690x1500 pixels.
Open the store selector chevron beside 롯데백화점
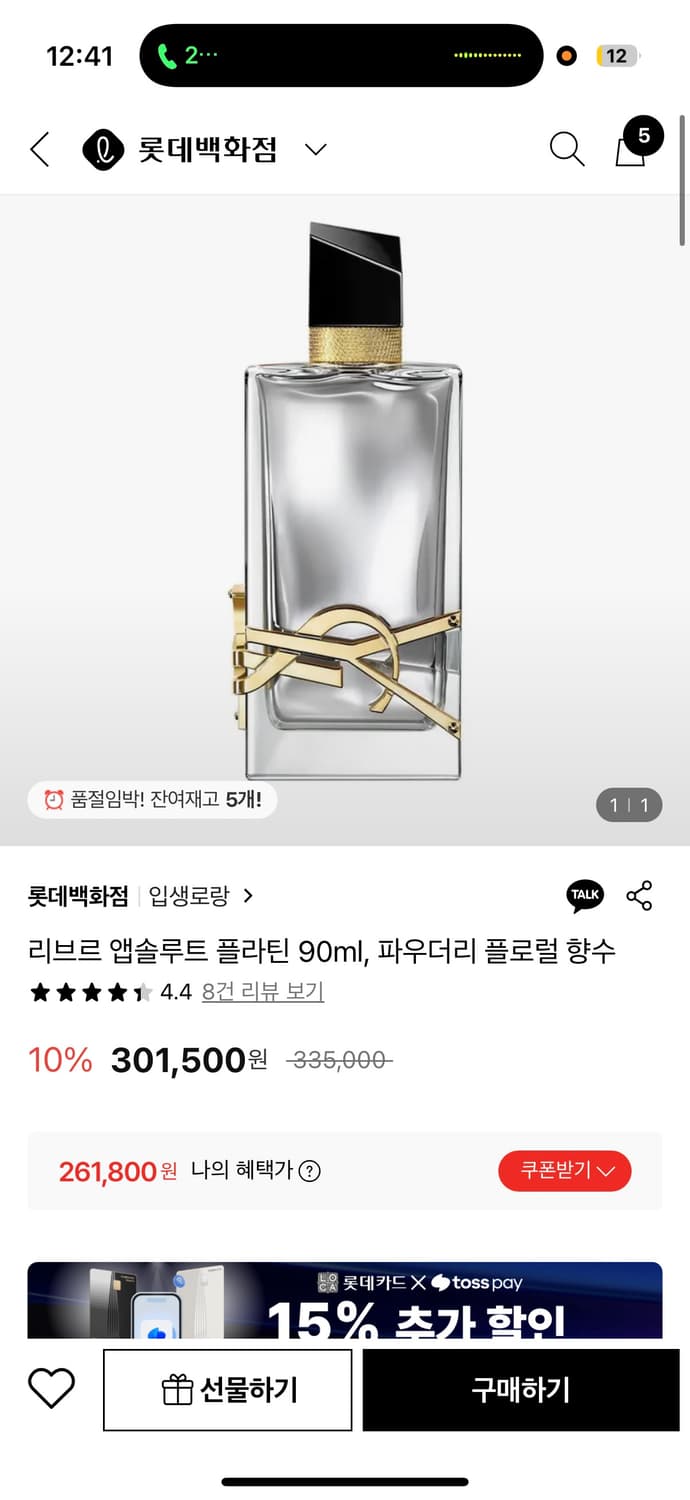[315, 148]
